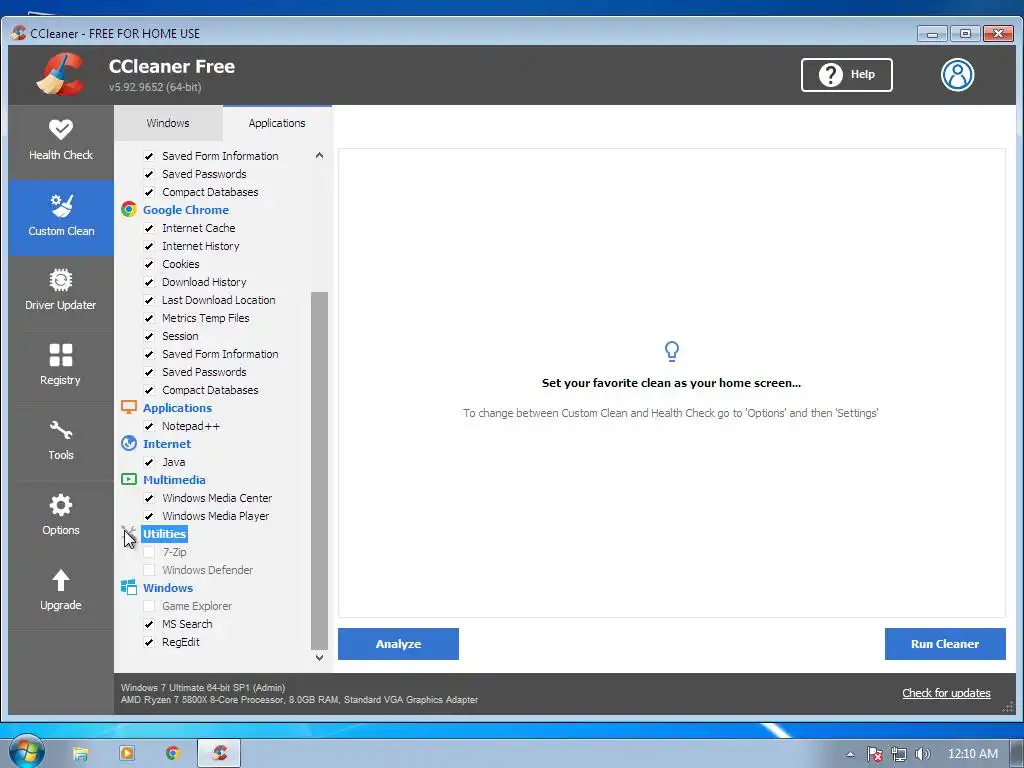Click the CCleaner logo in the header

click(x=61, y=74)
